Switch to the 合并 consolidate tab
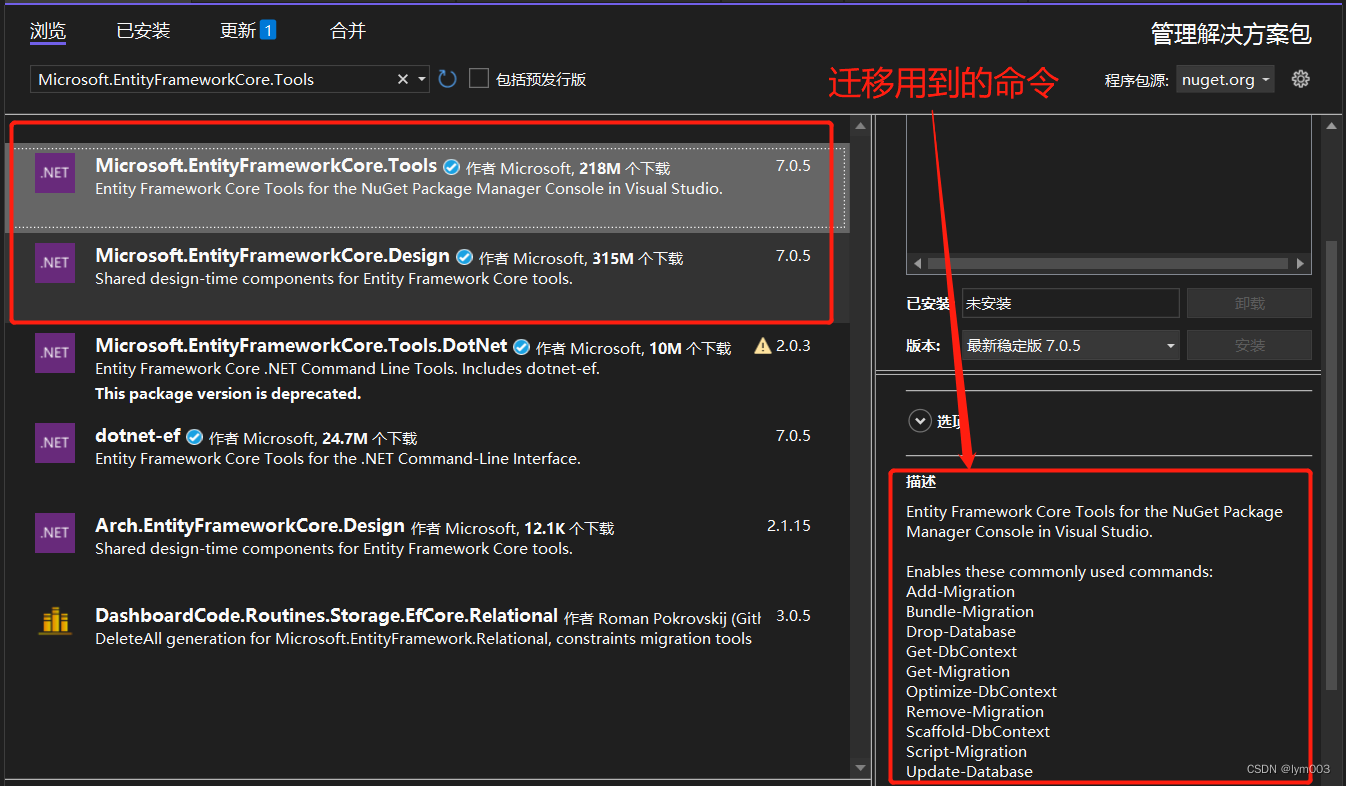This screenshot has width=1346, height=786. 348,31
